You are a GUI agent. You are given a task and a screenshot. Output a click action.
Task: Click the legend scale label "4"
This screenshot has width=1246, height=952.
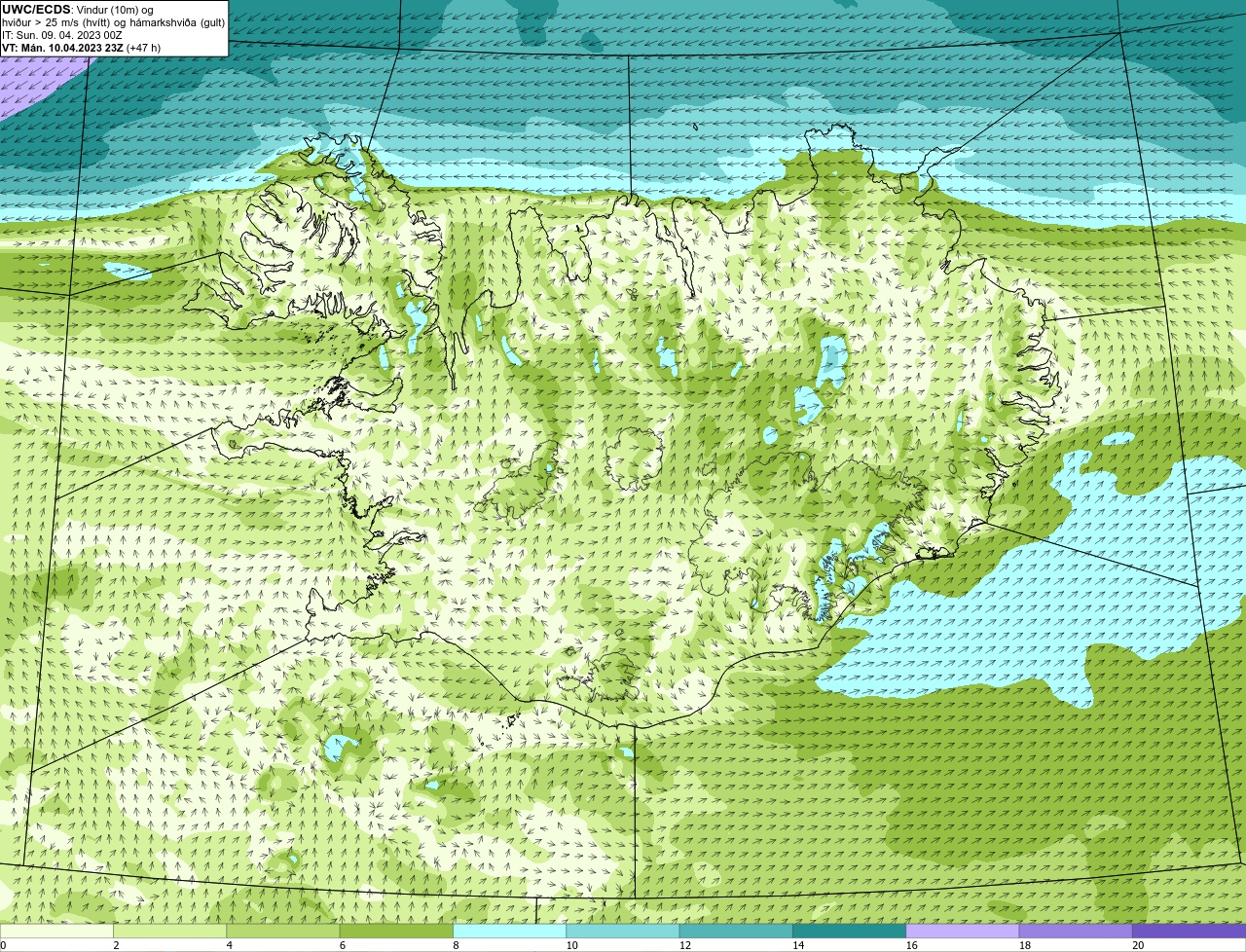[229, 945]
